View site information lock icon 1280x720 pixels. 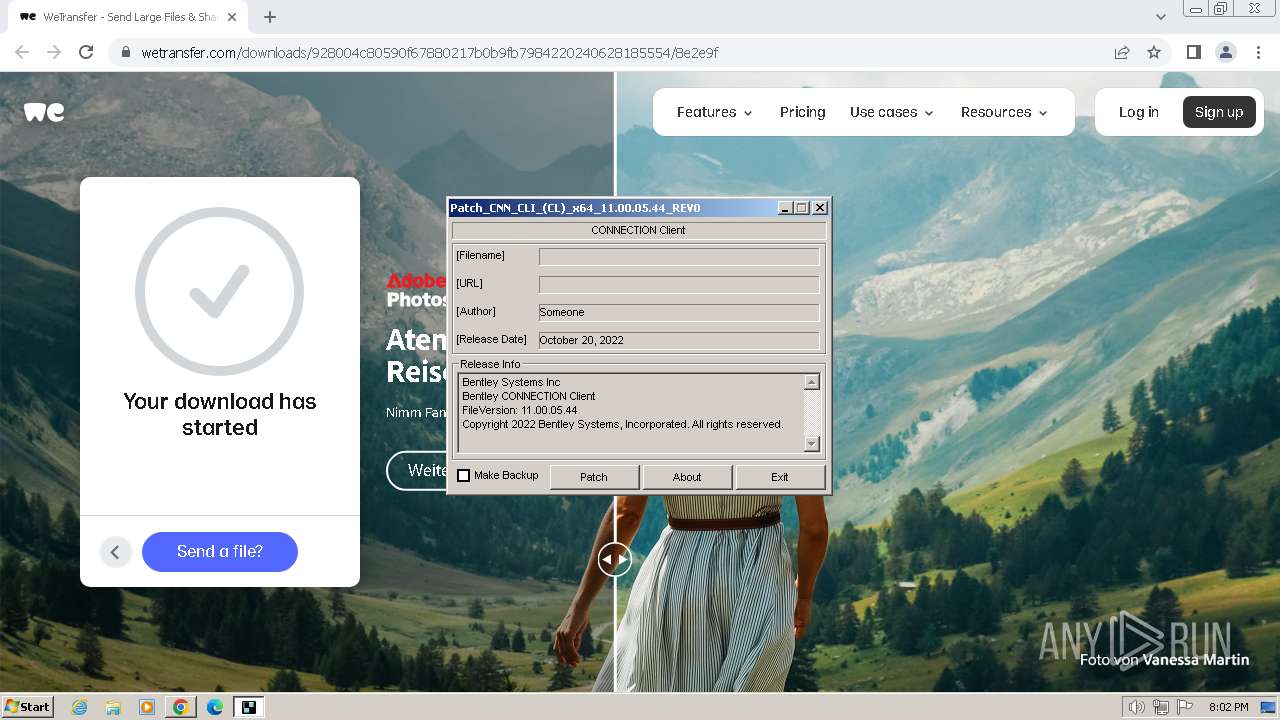coord(125,52)
